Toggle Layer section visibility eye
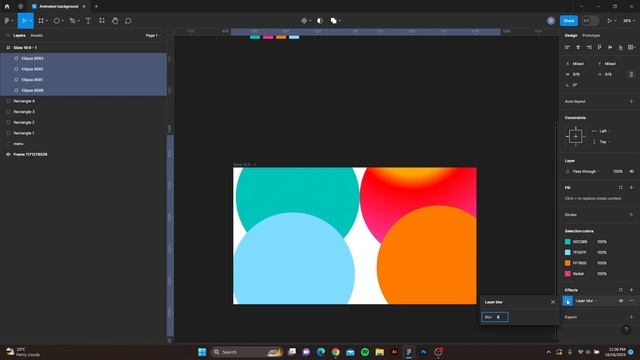 pos(631,172)
